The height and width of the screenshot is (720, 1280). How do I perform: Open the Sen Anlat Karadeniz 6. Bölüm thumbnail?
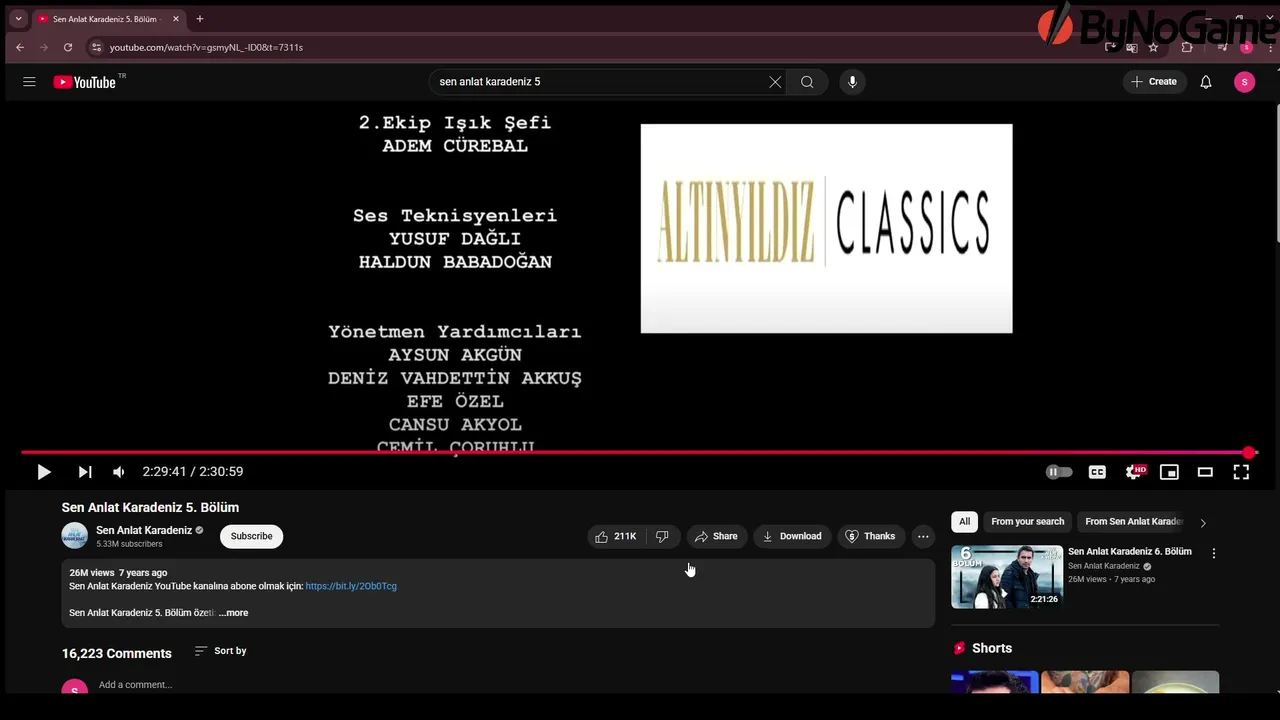coord(1007,577)
